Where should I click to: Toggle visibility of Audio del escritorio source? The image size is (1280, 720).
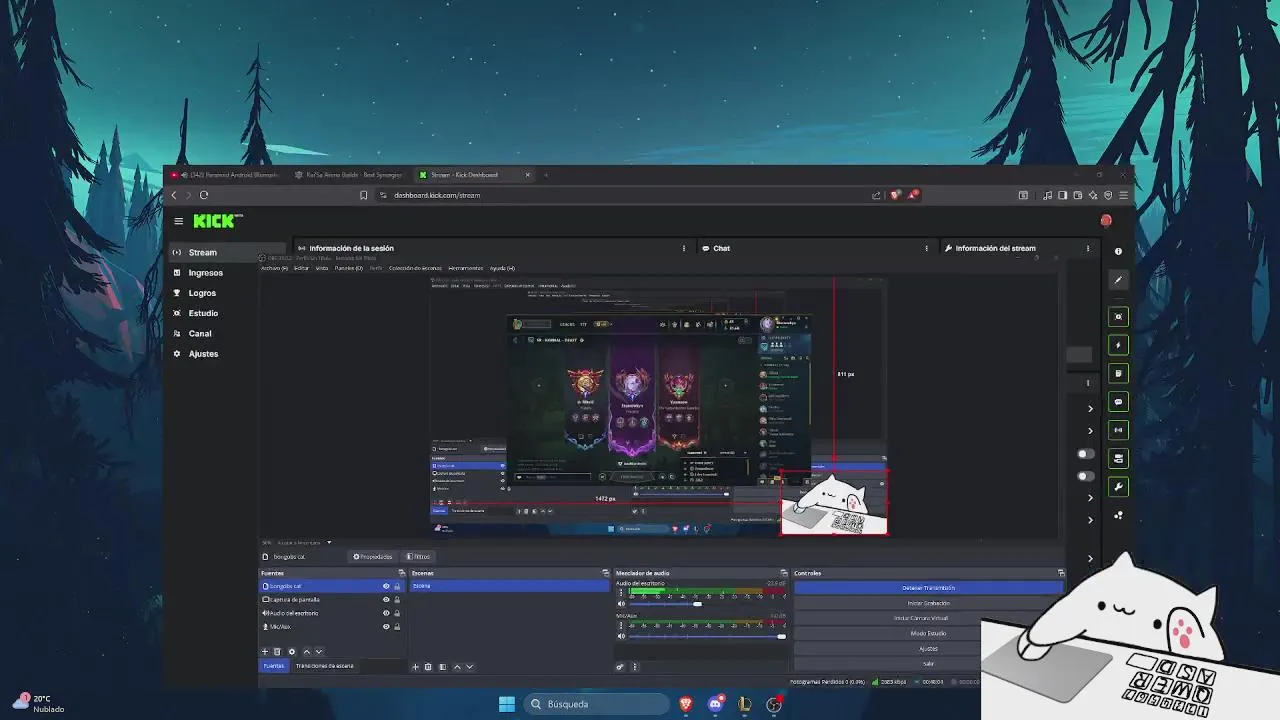click(386, 613)
